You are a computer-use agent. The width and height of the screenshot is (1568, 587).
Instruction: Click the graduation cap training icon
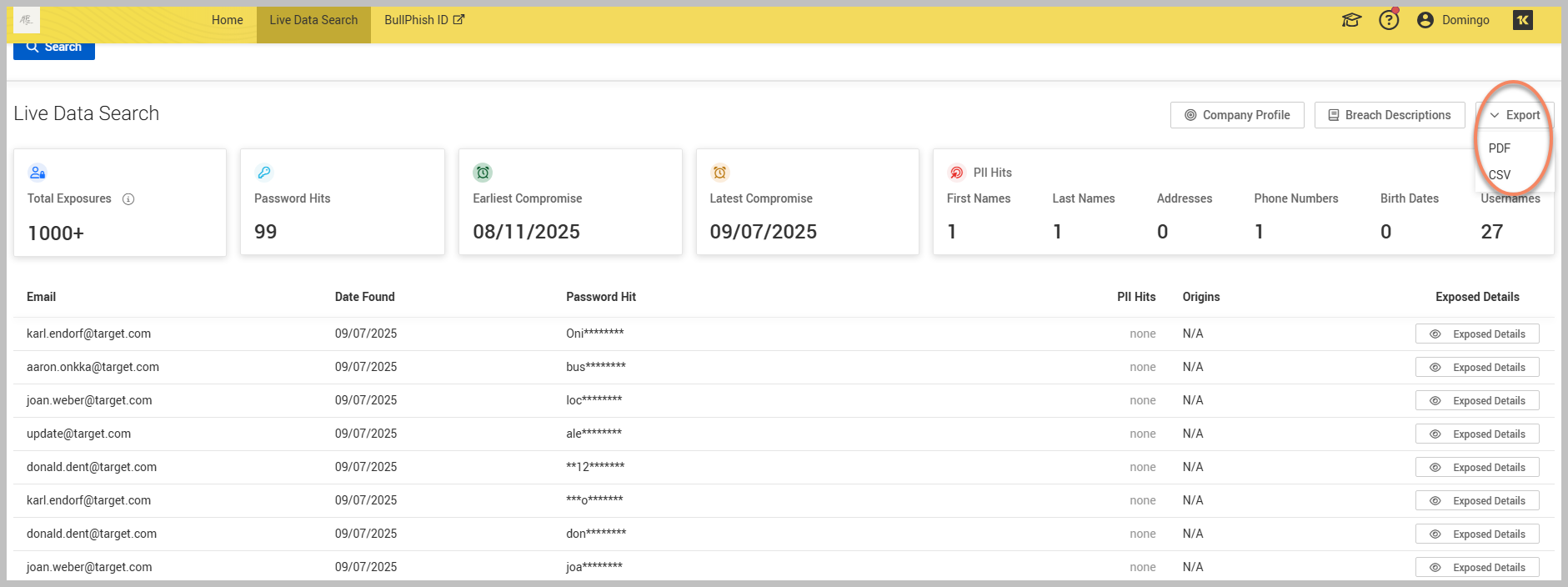[x=1351, y=20]
